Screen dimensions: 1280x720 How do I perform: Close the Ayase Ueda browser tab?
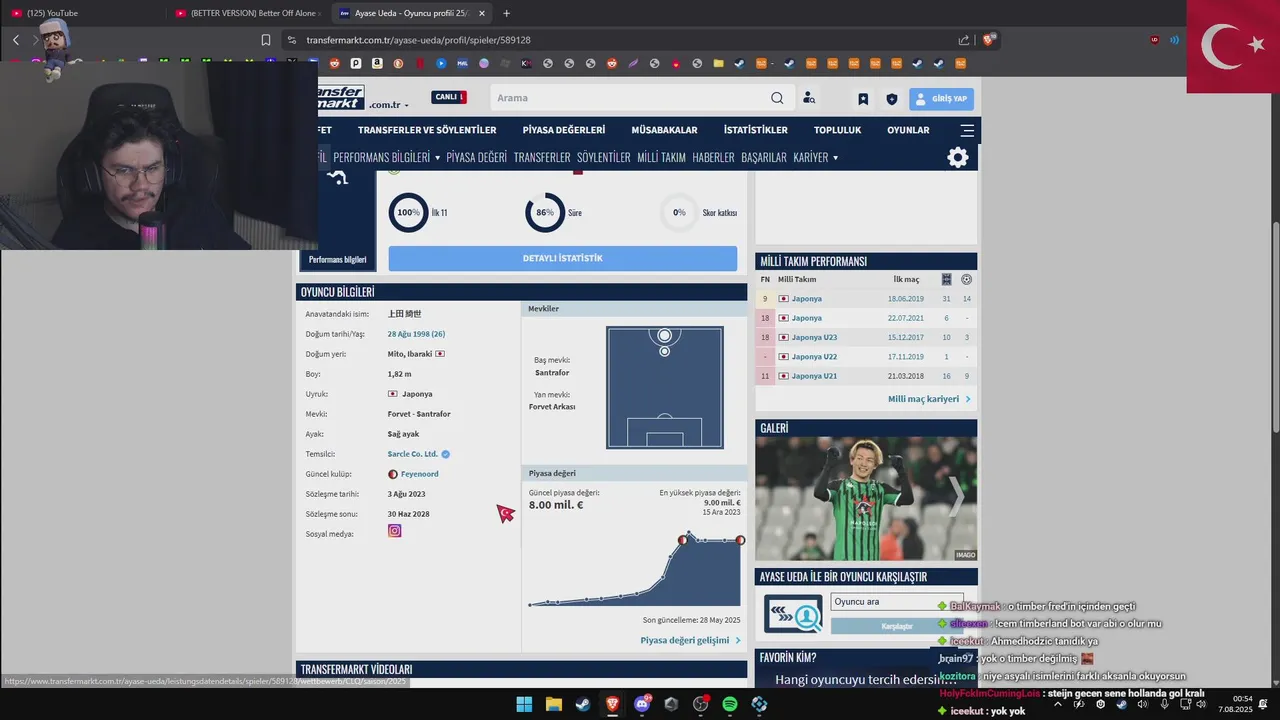tap(482, 13)
